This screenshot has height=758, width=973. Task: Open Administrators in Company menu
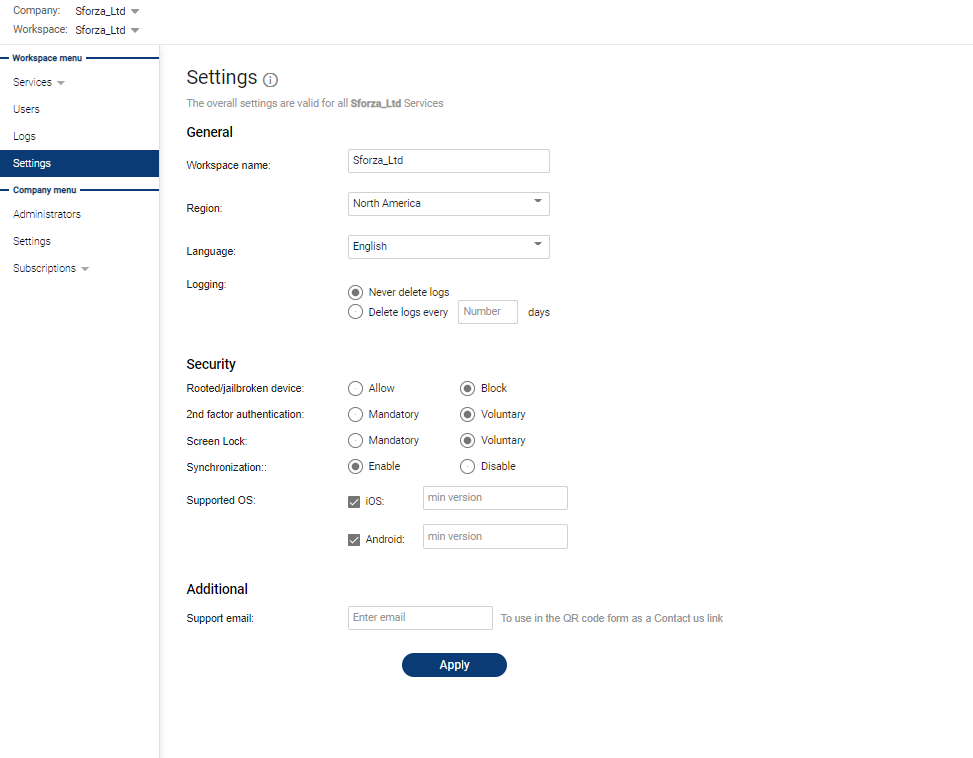coord(47,214)
